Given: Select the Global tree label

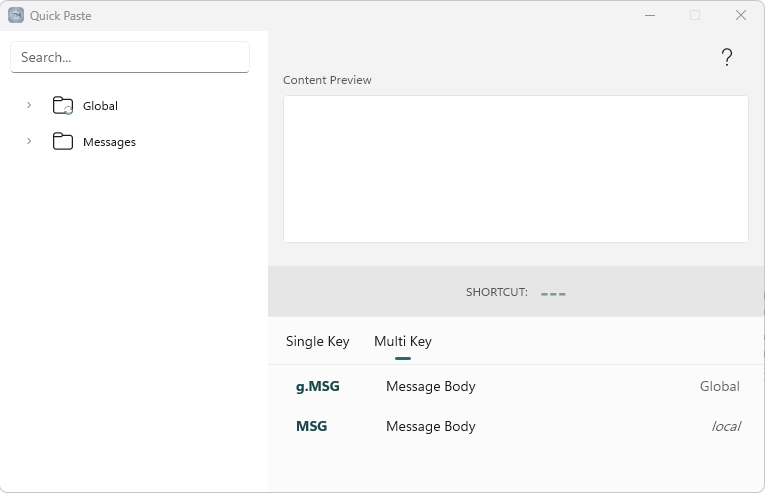Looking at the screenshot, I should pos(100,106).
